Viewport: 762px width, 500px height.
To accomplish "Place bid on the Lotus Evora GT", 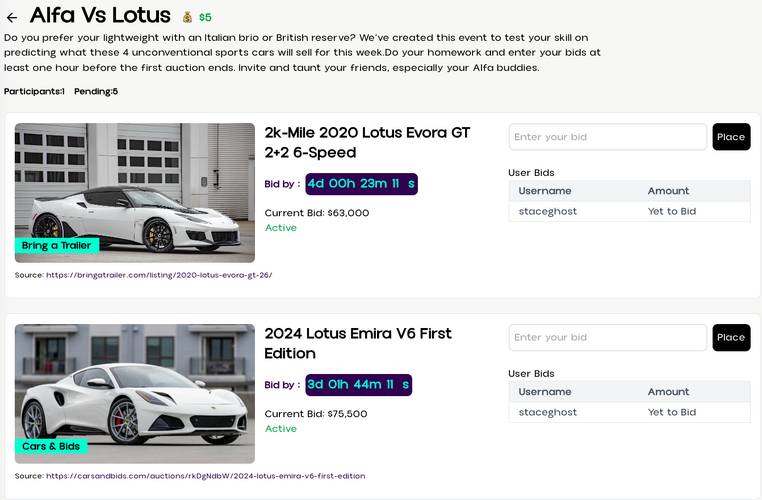I will coord(731,137).
